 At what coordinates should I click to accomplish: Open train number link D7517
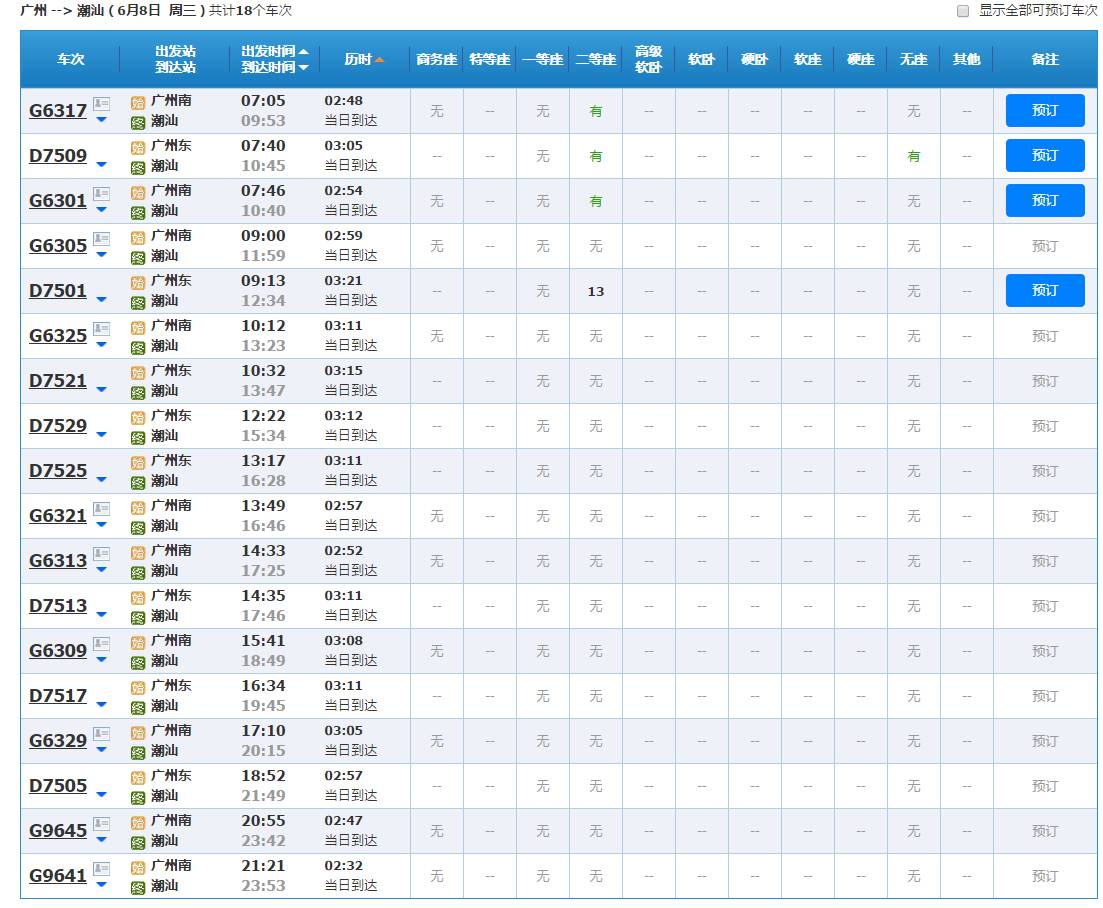pyautogui.click(x=58, y=696)
